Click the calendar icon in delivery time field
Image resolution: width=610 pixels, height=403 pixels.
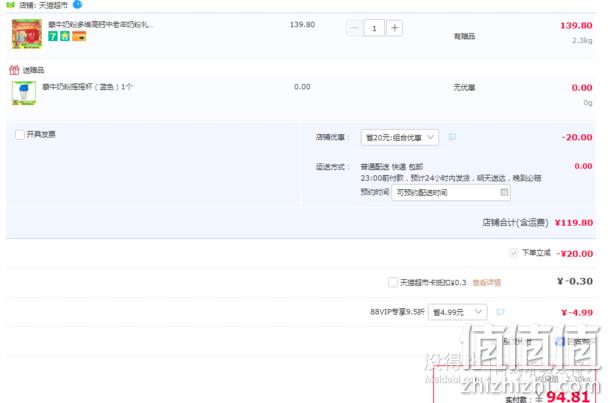click(x=504, y=192)
